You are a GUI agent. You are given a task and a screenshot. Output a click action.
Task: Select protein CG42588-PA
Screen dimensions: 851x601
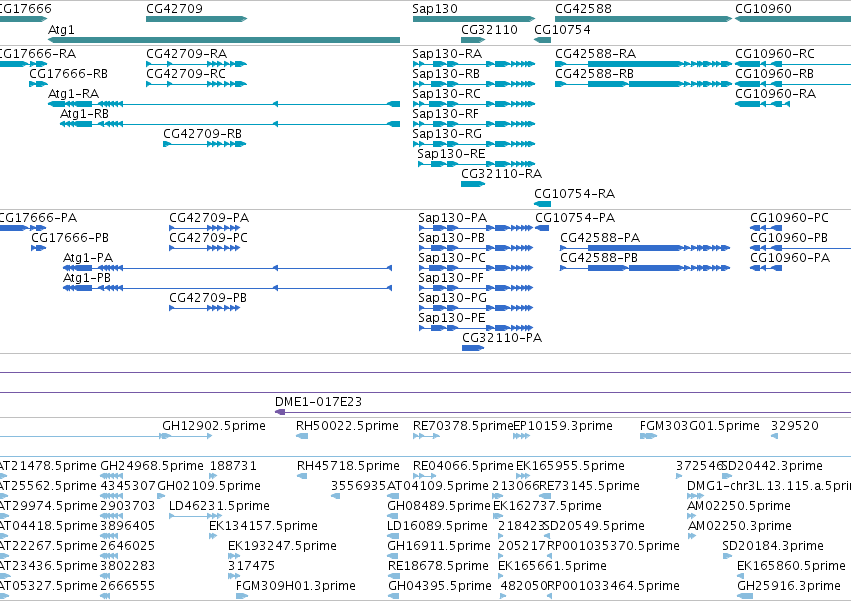(645, 248)
